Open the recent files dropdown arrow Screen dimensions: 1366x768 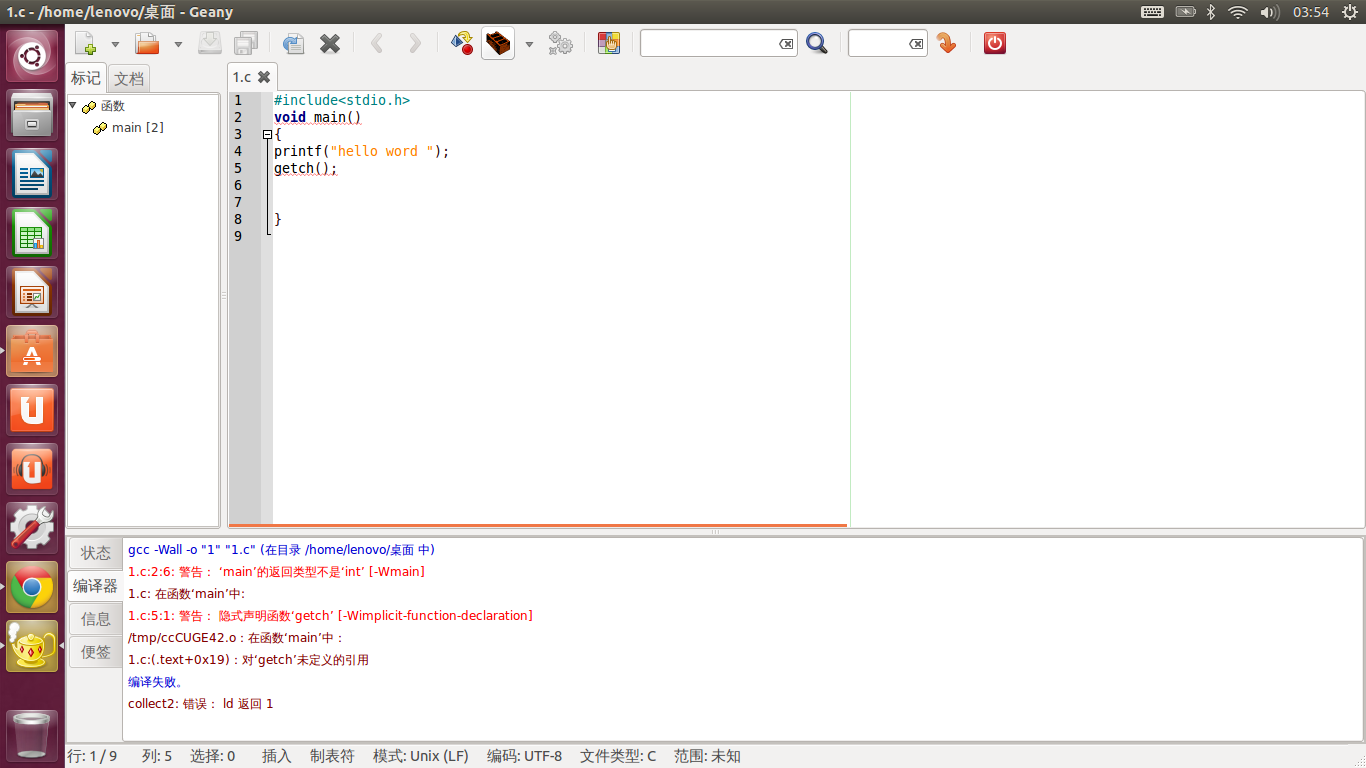tap(178, 45)
